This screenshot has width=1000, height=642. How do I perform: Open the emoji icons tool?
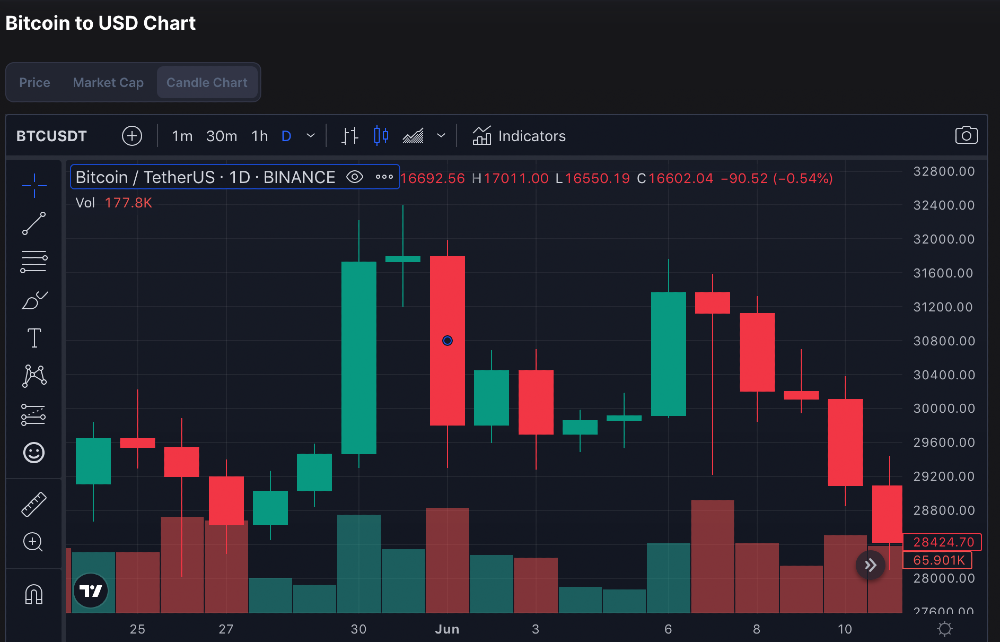click(x=34, y=453)
